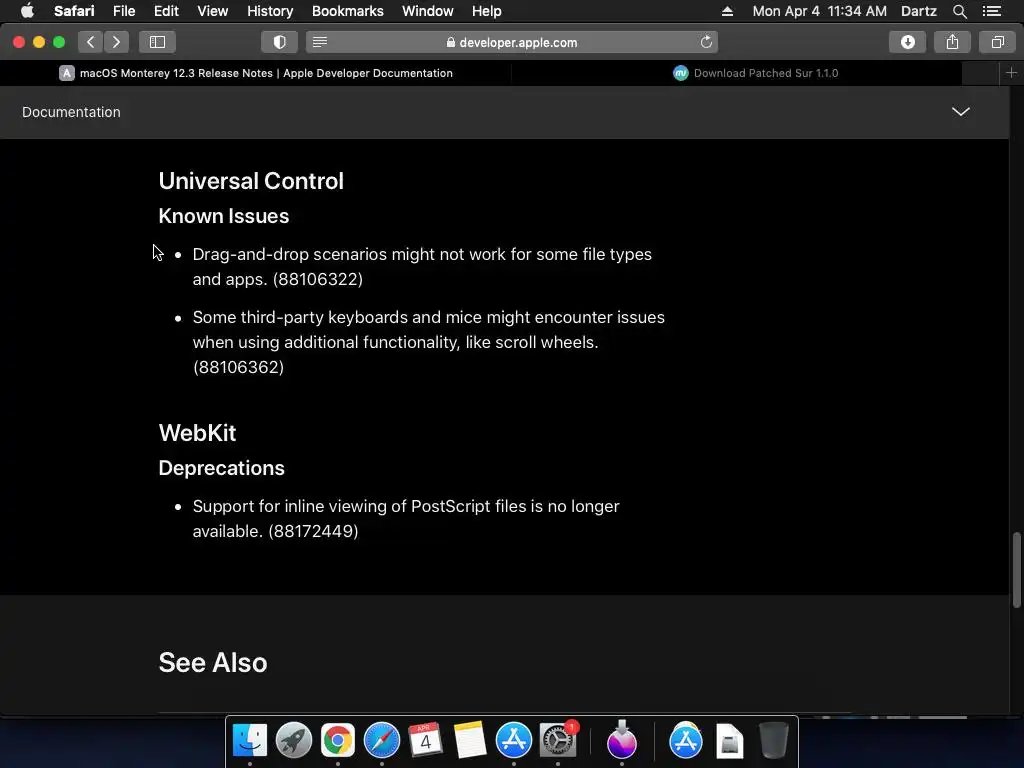The height and width of the screenshot is (768, 1024).
Task: Switch to macOS Monterey 12.3 Release Notes tab
Action: pyautogui.click(x=256, y=73)
